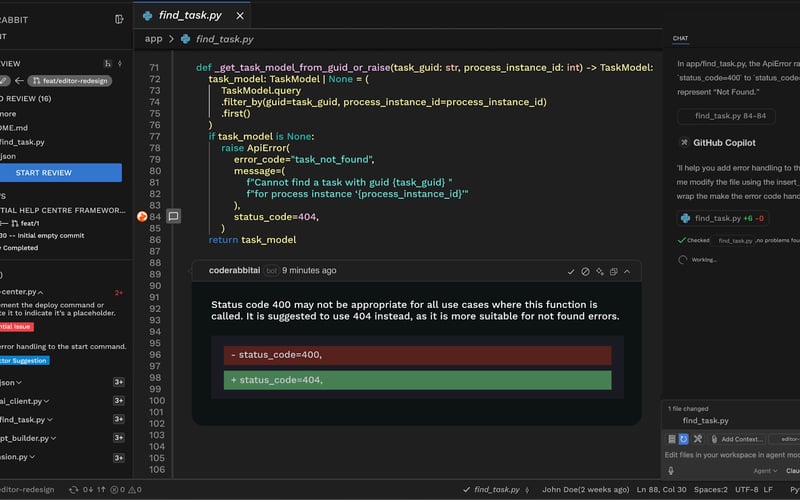The image size is (800, 500).
Task: Open find_task.py 84-84 reference chip in chat
Action: [x=727, y=116]
